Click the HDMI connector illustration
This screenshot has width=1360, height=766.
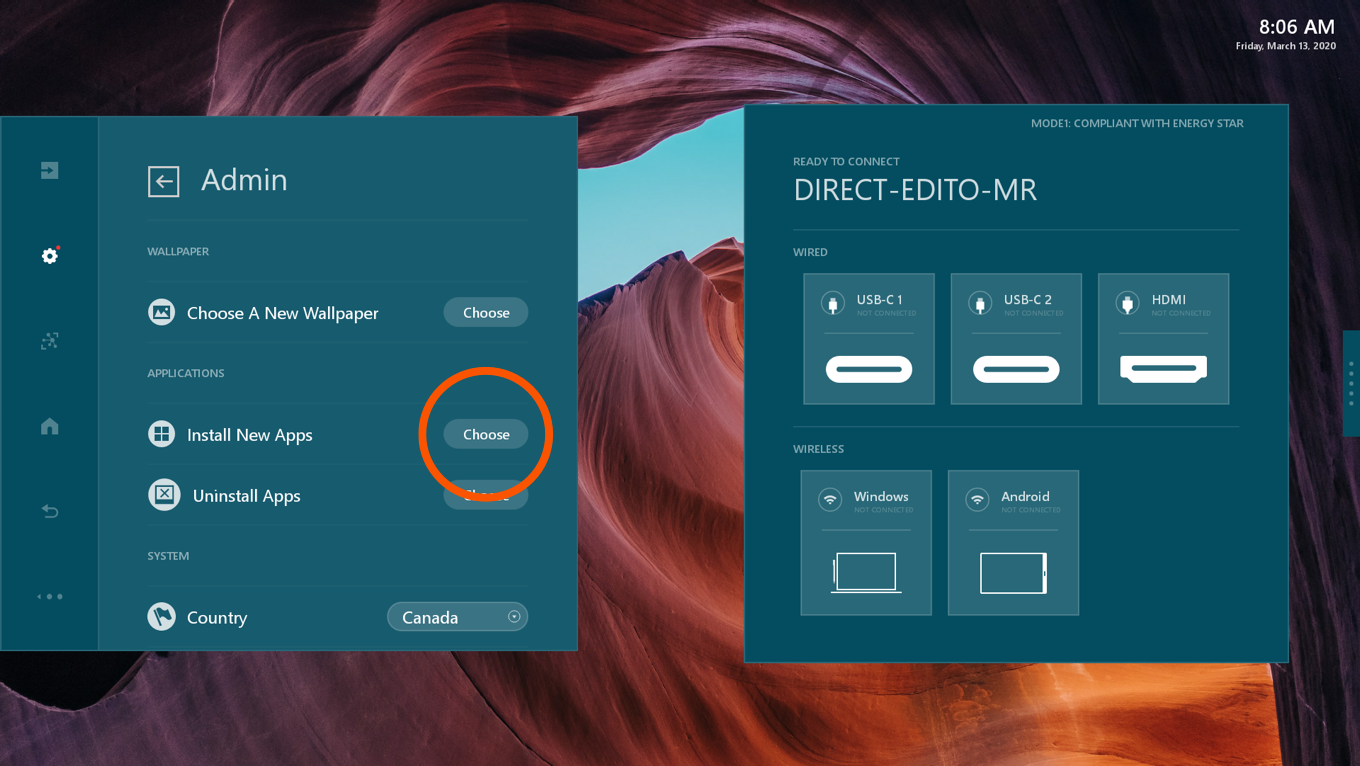pos(1163,369)
